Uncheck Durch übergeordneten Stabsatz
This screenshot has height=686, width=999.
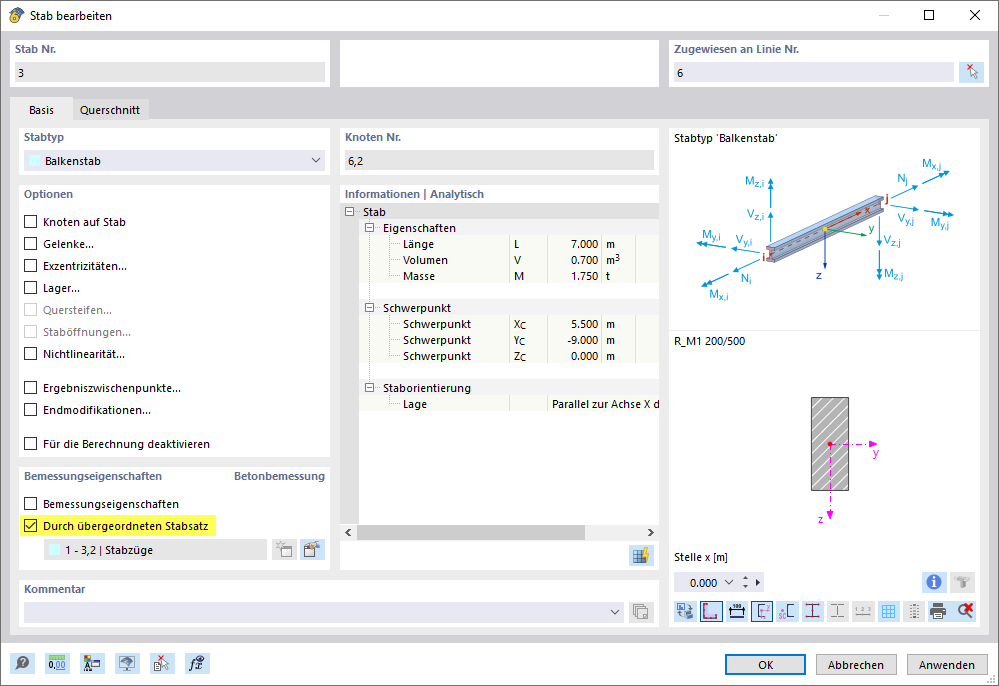click(31, 526)
